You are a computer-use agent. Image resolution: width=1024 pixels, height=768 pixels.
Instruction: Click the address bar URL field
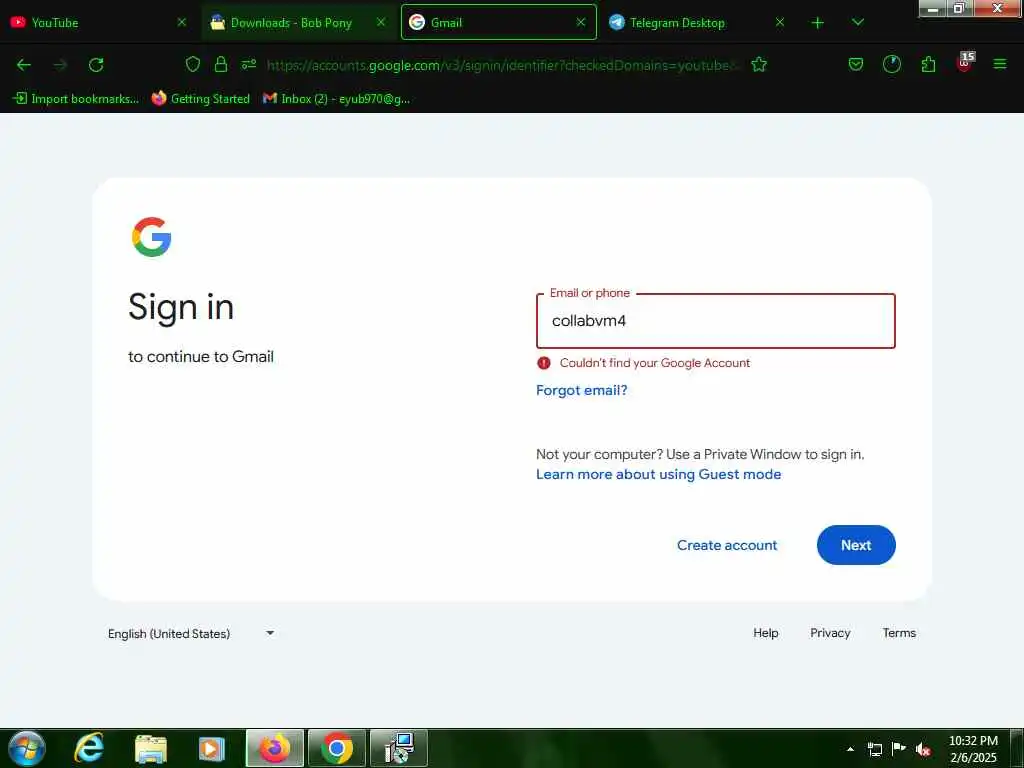click(503, 65)
